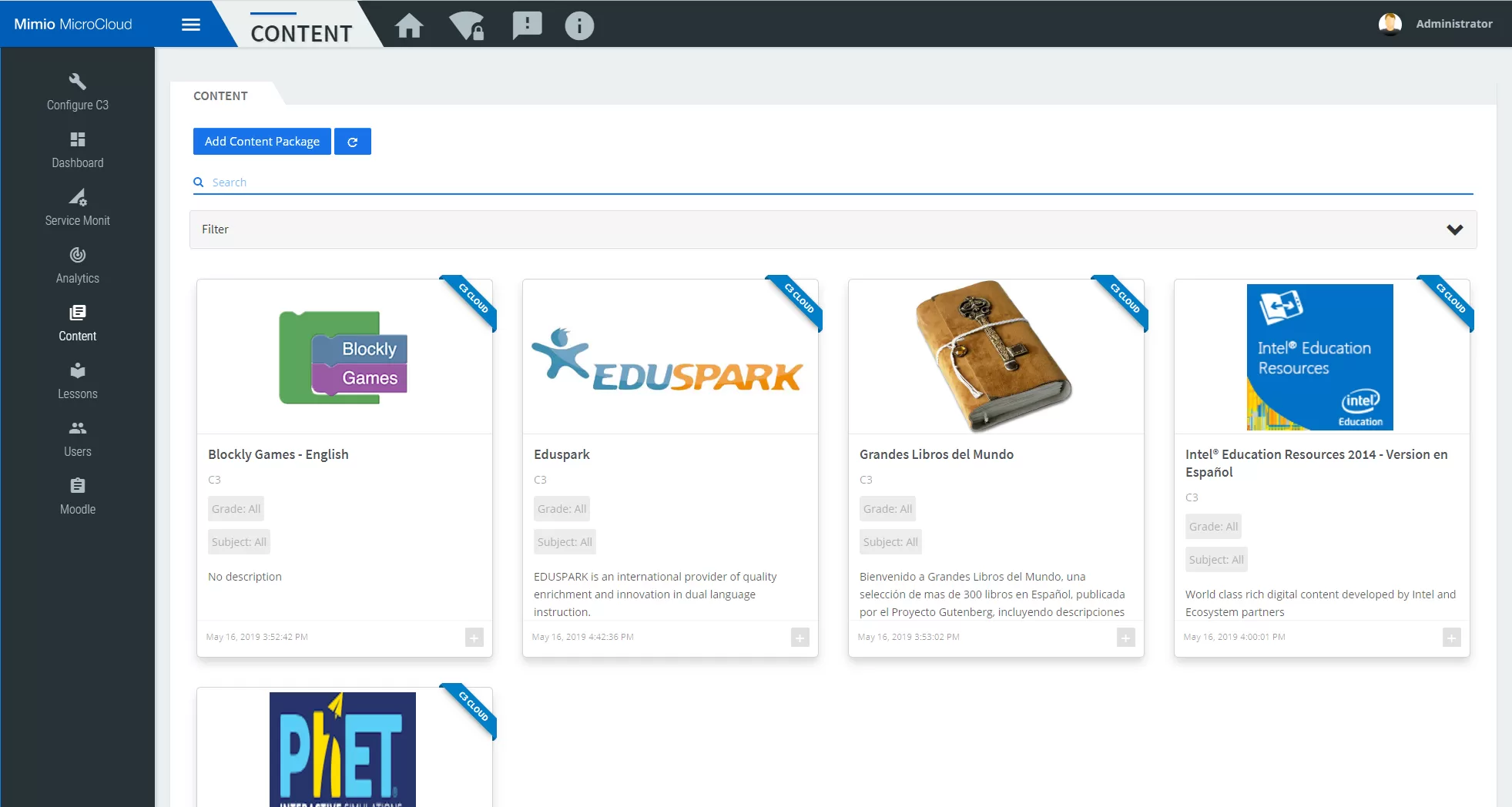Click C3 Cloud ribbon on Grandes Libros card
Screen dimensions: 1512x807
coord(1123,300)
